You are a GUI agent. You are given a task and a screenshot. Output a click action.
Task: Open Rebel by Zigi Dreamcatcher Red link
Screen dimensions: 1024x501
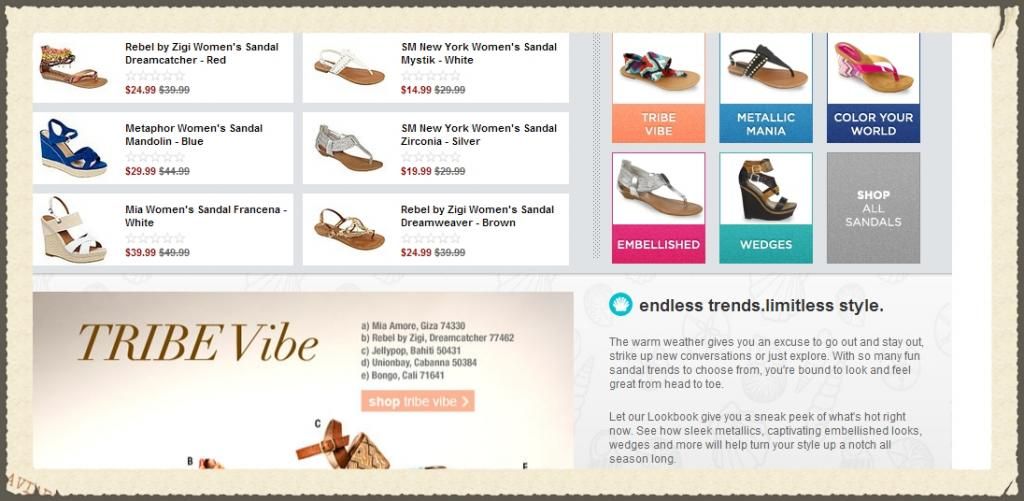pos(202,54)
